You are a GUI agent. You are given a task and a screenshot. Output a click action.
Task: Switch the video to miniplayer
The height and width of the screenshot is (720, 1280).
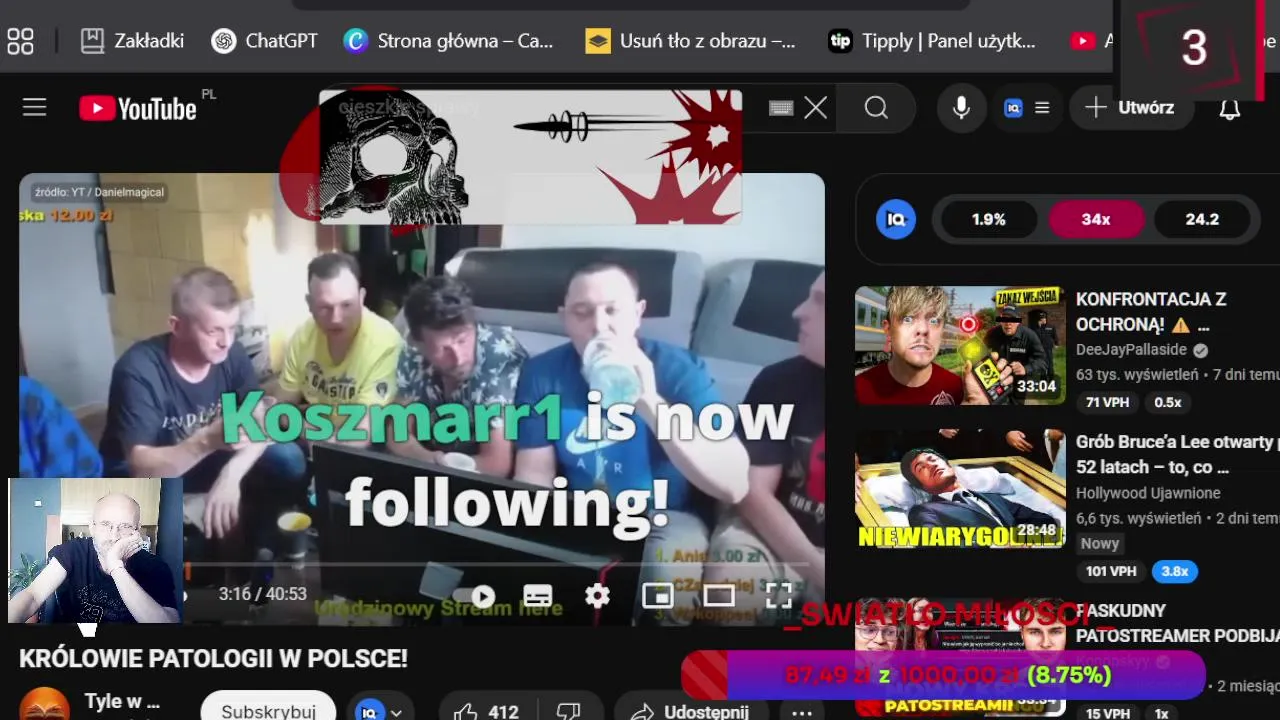tap(658, 596)
